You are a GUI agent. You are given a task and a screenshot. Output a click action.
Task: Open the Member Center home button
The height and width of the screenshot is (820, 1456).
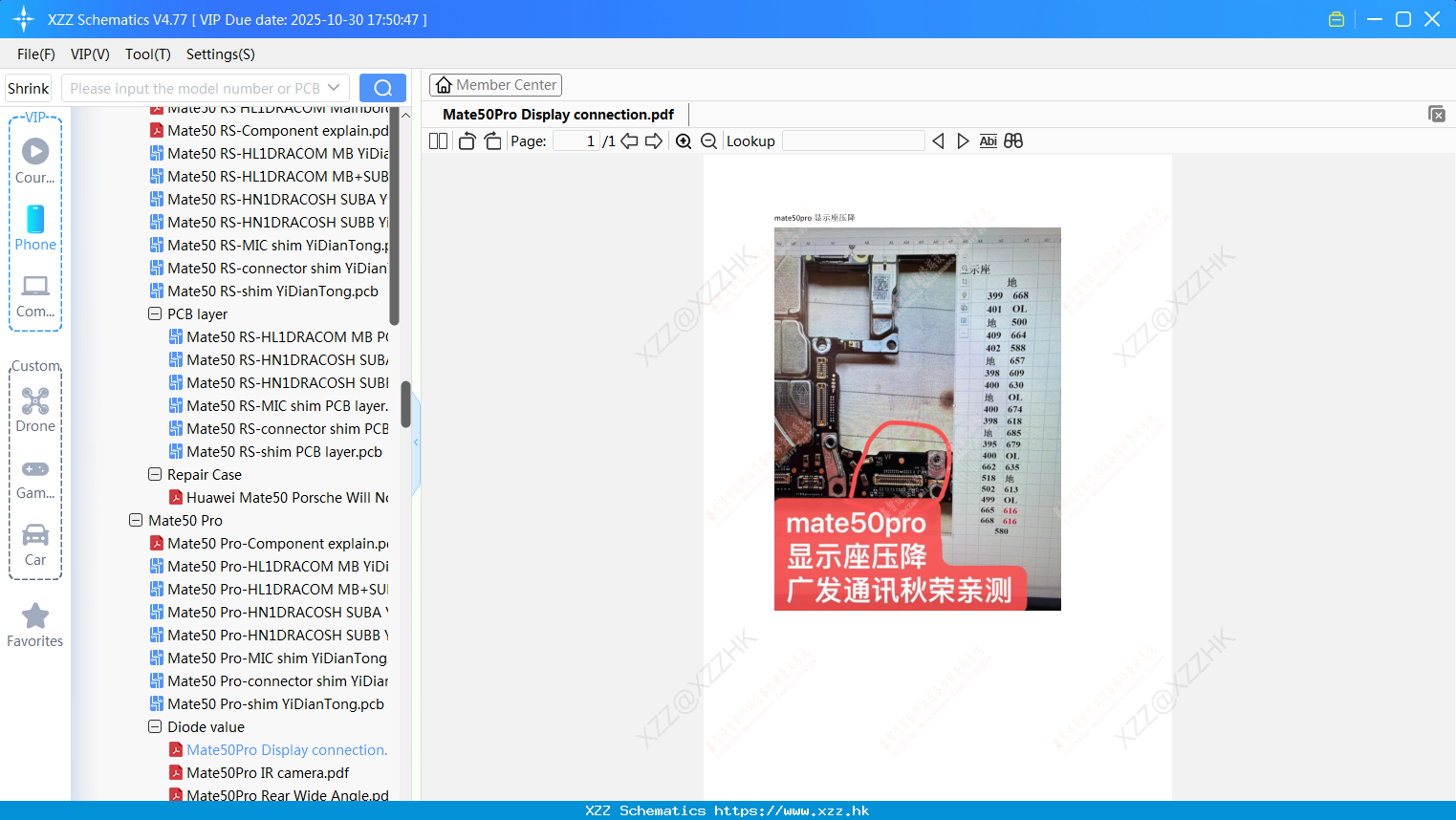click(495, 85)
